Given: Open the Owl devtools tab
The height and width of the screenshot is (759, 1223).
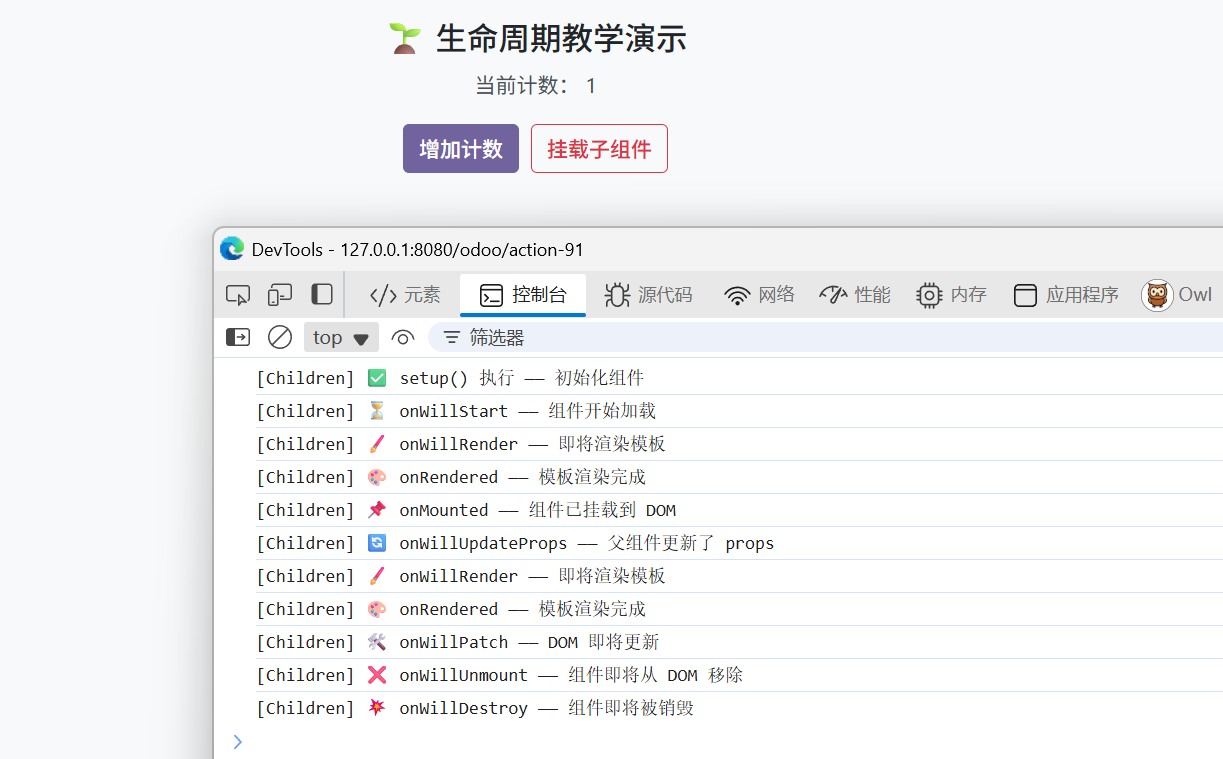Looking at the screenshot, I should pyautogui.click(x=1177, y=295).
